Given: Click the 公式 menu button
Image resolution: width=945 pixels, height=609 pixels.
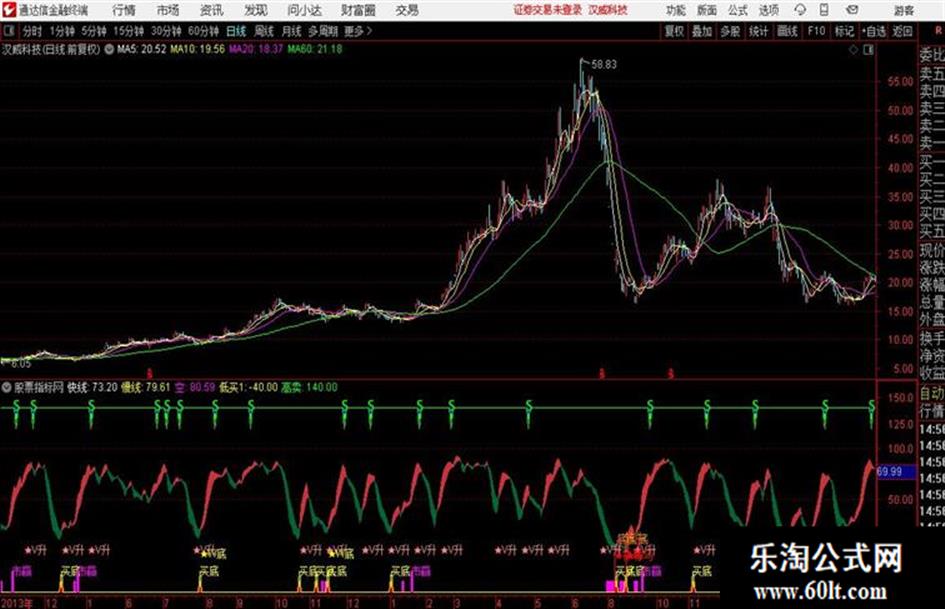Looking at the screenshot, I should (738, 10).
